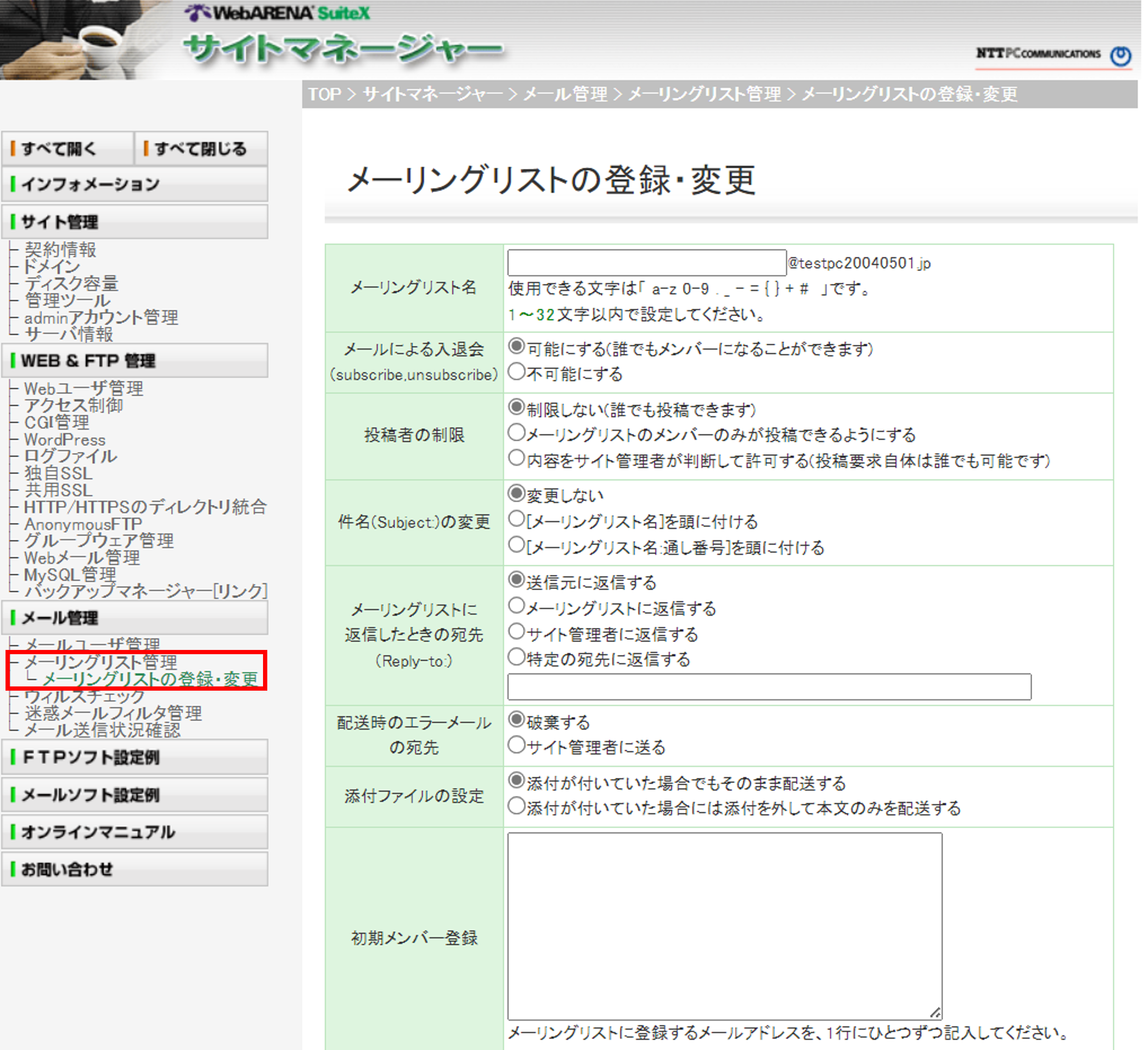Click the blue power logout icon
The width and height of the screenshot is (1148, 1050).
point(1121,56)
